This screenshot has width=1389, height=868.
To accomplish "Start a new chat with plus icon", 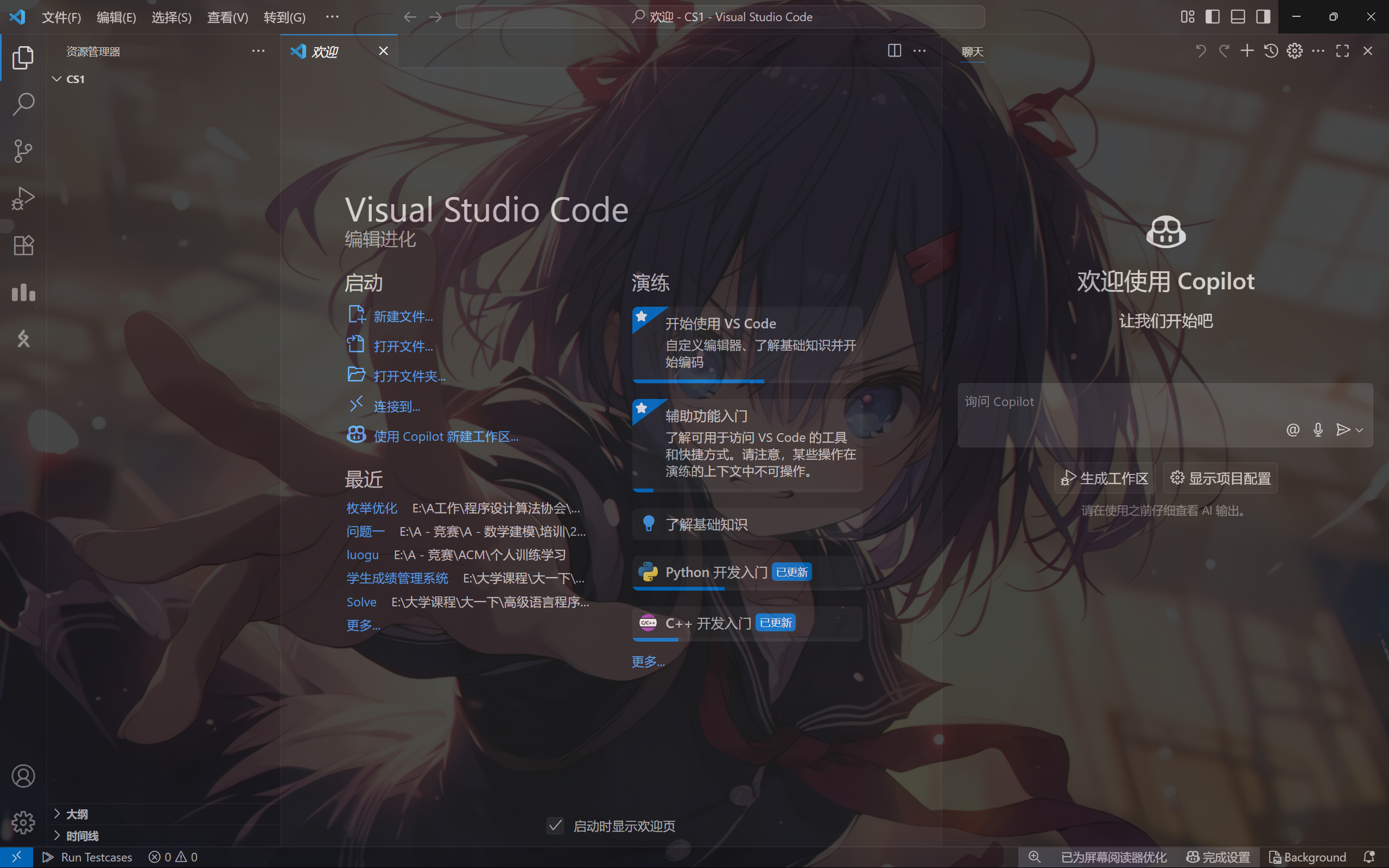I will click(x=1247, y=51).
